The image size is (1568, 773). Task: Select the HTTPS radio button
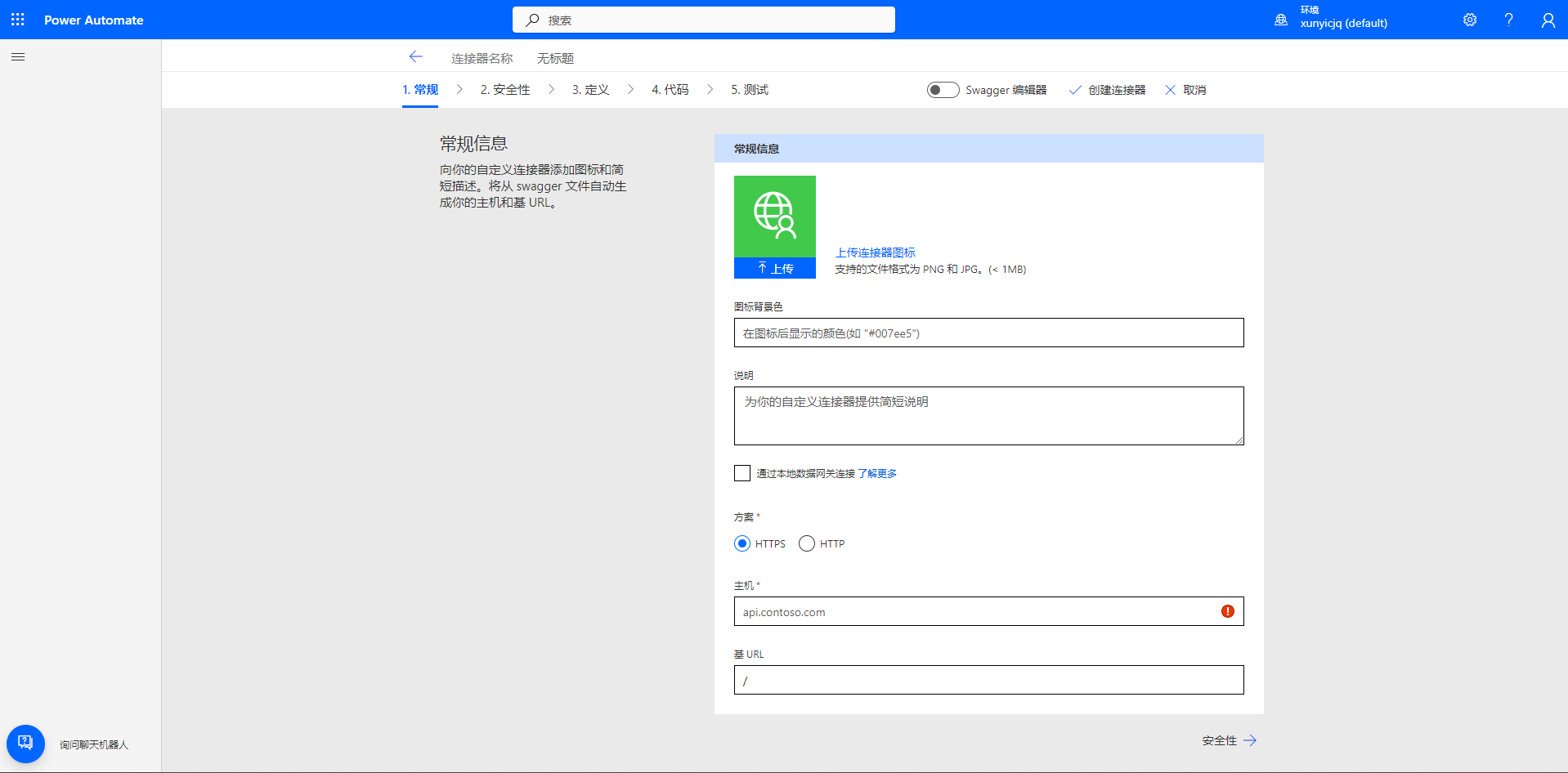tap(742, 543)
